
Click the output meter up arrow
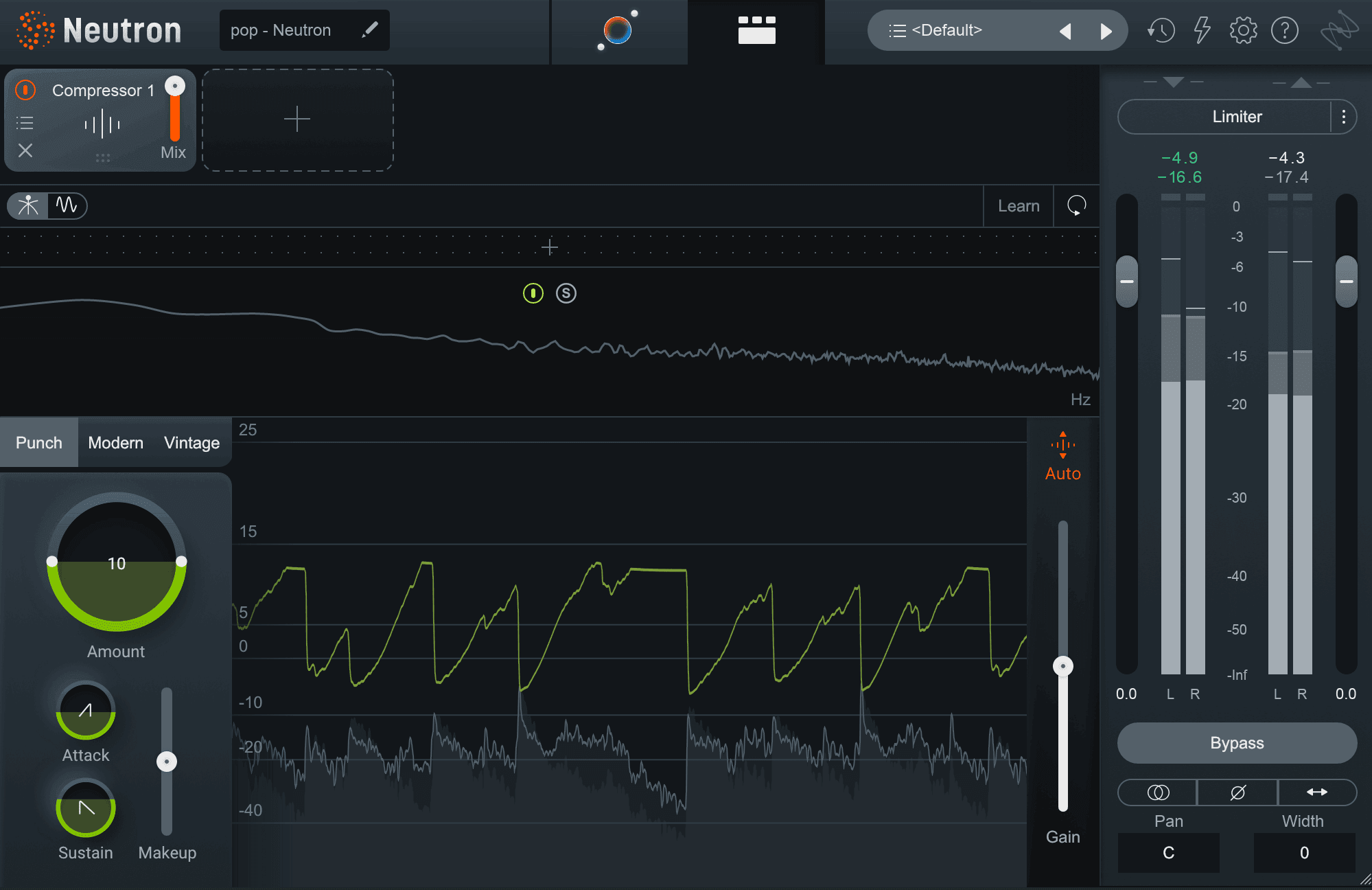tap(1301, 82)
